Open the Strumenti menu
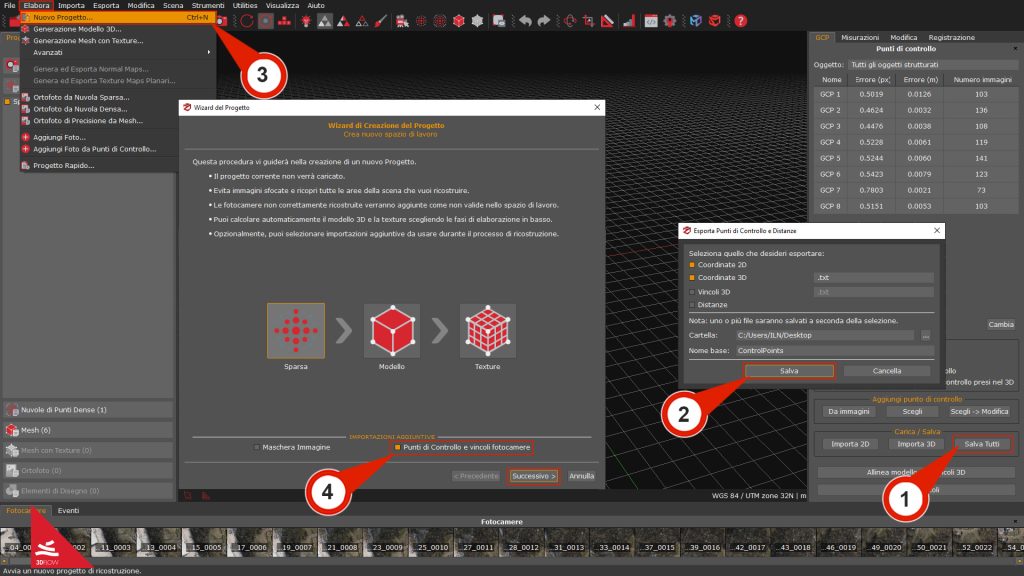 (208, 5)
